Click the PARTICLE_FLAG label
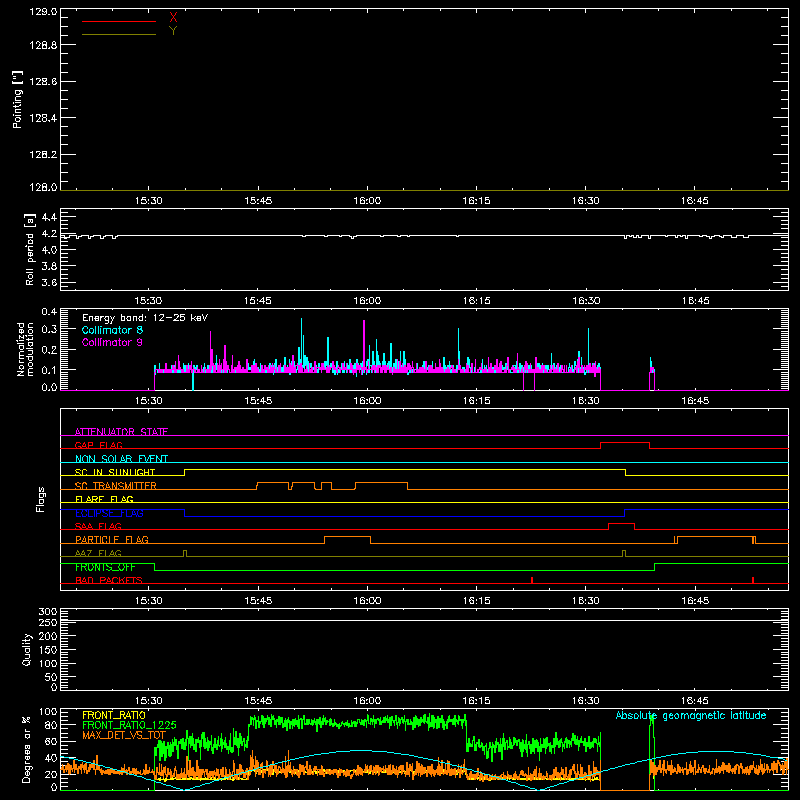800x800 pixels. click(112, 539)
